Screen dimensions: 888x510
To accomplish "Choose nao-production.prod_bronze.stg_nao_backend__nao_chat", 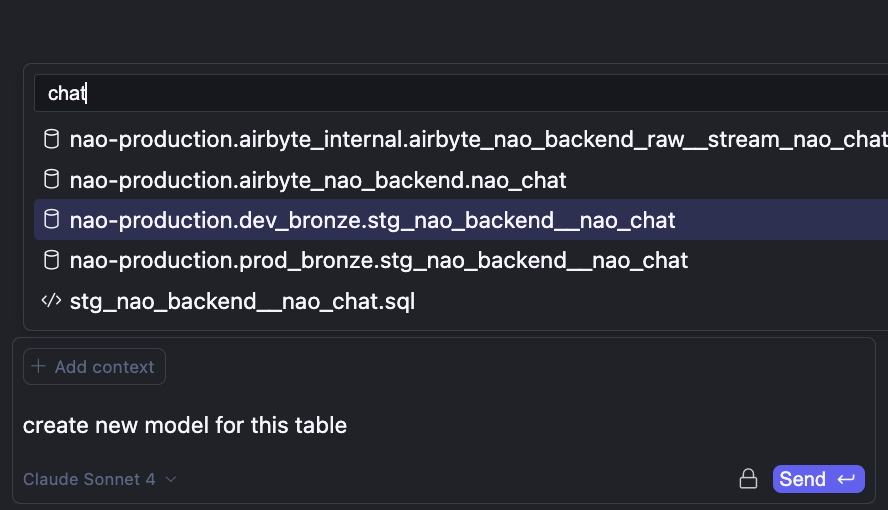I will coord(379,260).
